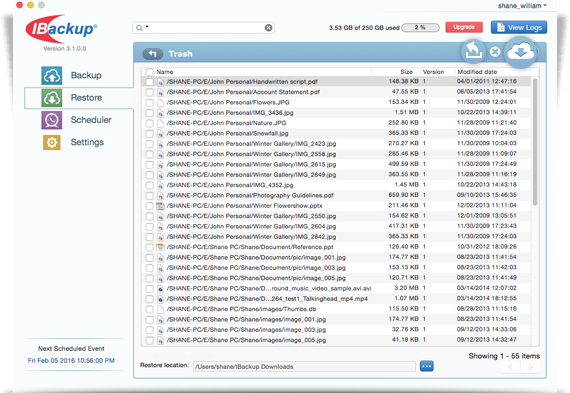Open the Scheduler section
570x393 pixels.
coord(91,120)
